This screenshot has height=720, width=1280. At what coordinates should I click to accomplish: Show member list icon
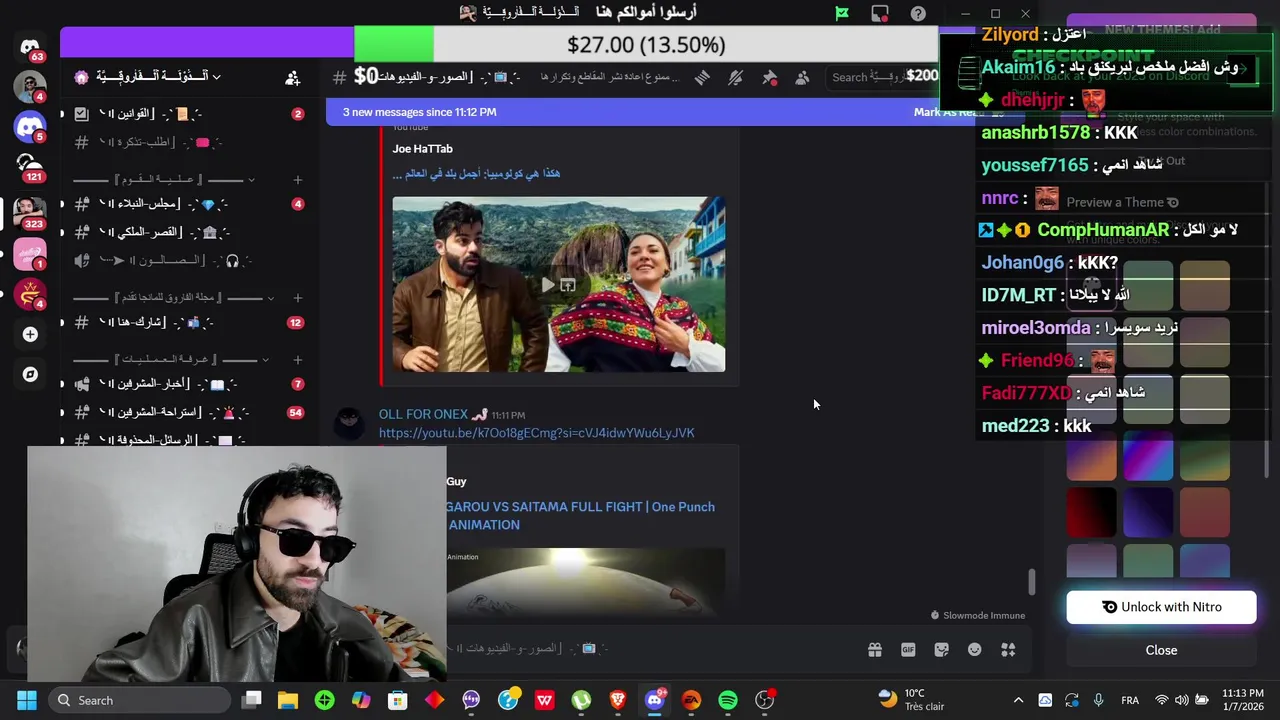[x=802, y=77]
